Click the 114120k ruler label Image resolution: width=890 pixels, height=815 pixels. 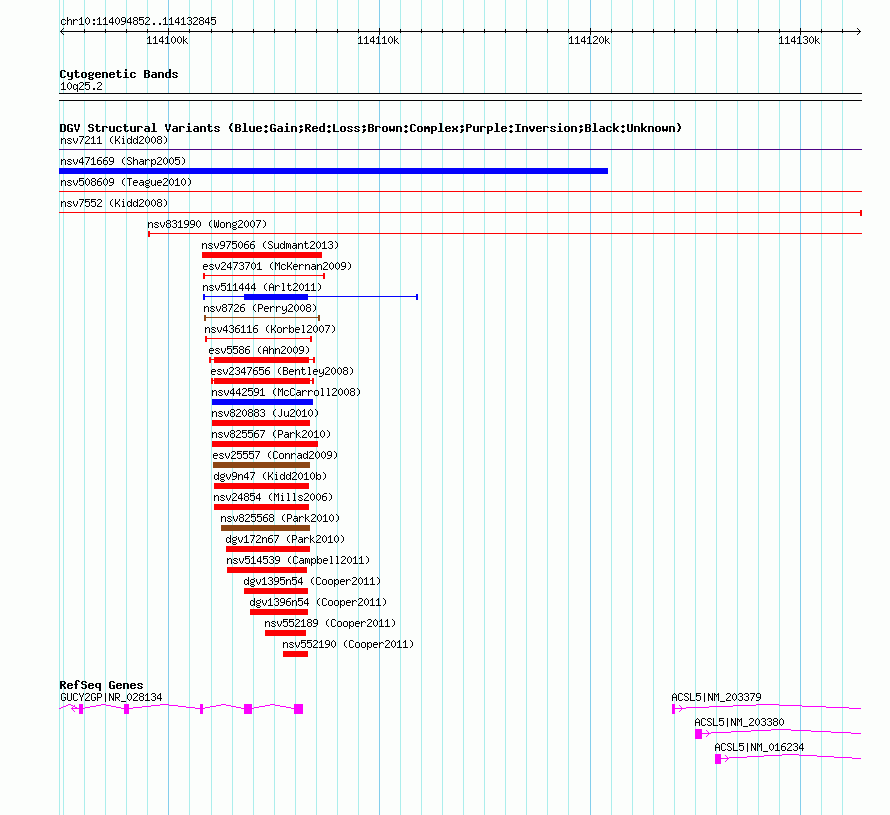pyautogui.click(x=589, y=40)
